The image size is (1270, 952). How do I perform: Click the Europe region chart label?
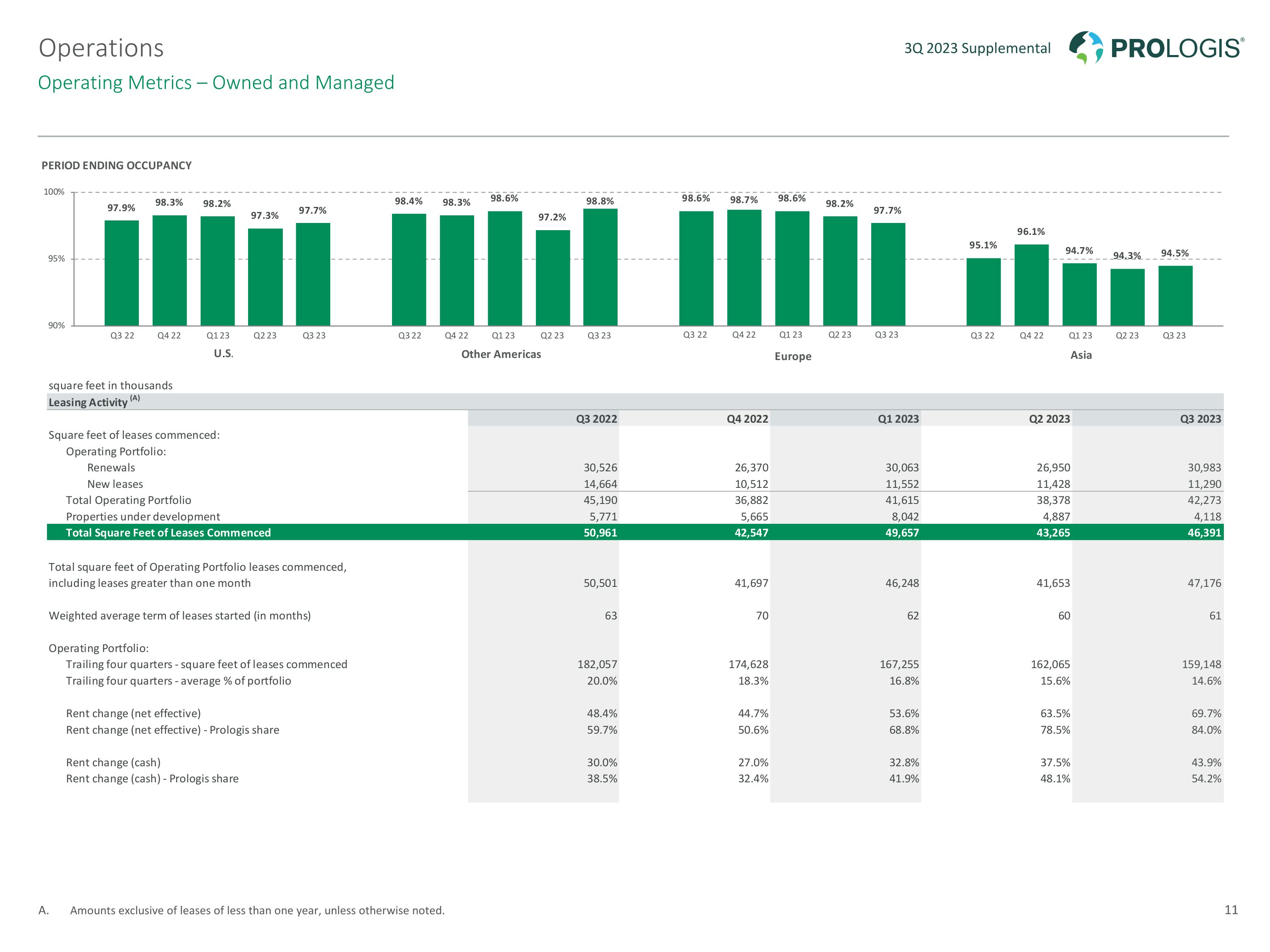[792, 356]
